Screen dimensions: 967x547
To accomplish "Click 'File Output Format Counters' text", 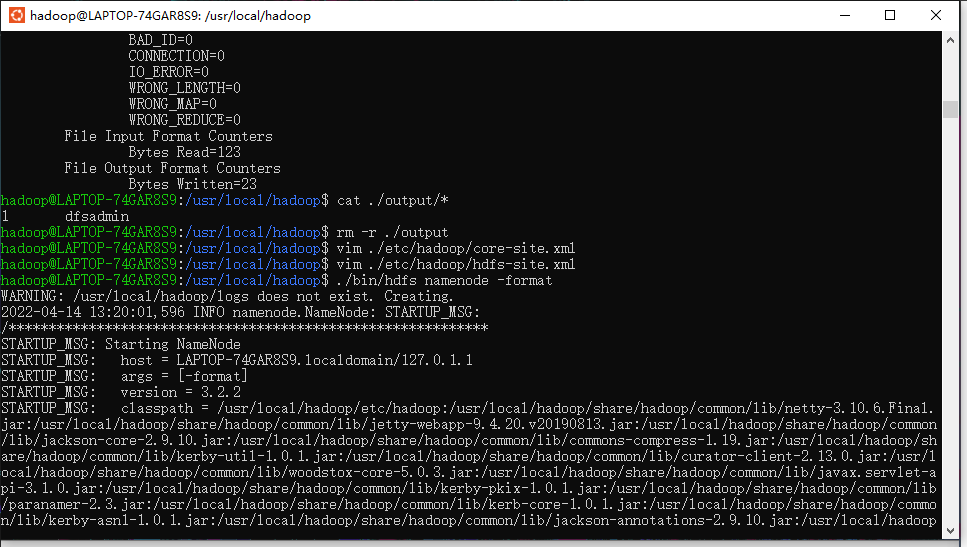I will [x=172, y=168].
